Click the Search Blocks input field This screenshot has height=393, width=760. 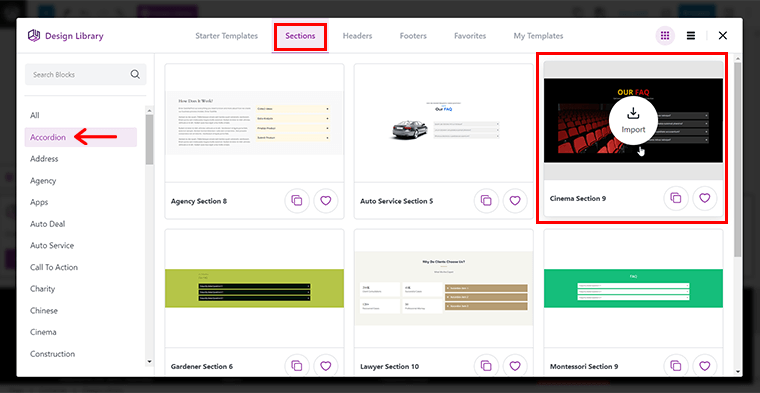[85, 75]
